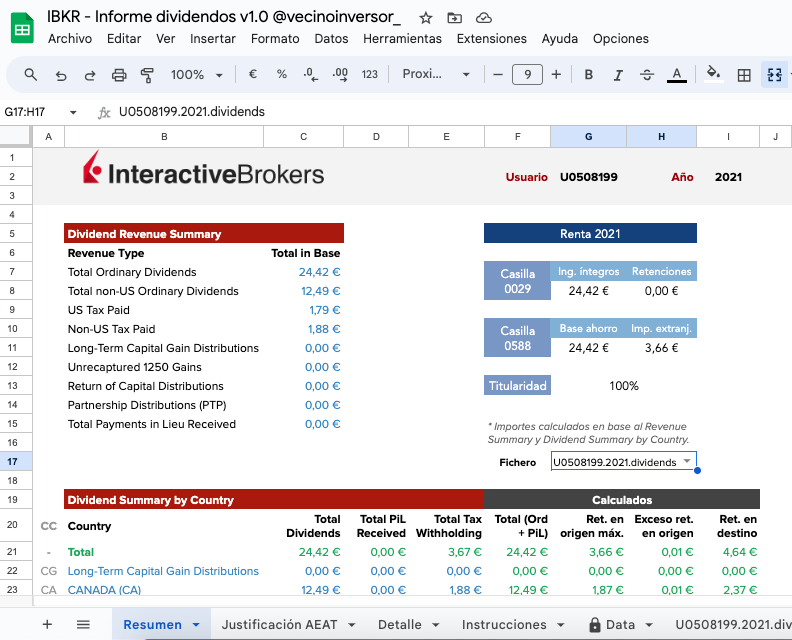The width and height of the screenshot is (792, 640).
Task: Select row 17 header
Action: pyautogui.click(x=12, y=461)
